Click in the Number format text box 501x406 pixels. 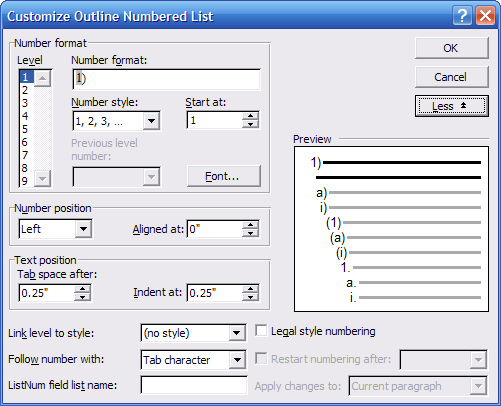pos(166,79)
